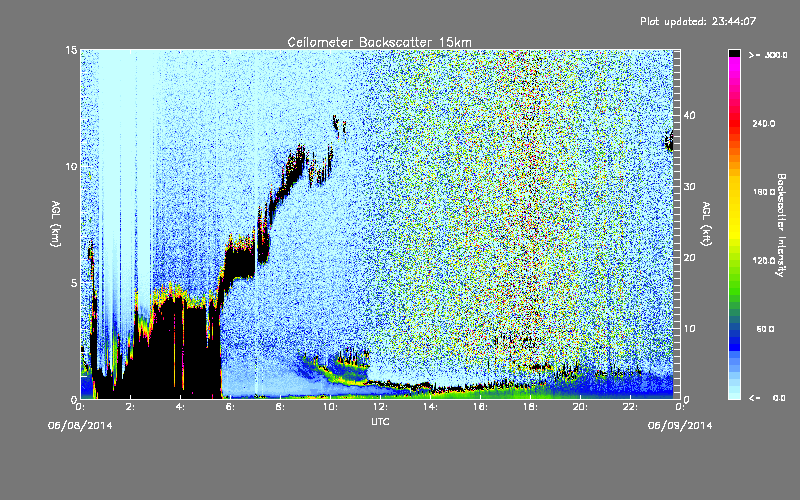Select the "10" tick on the km axis

coord(71,166)
